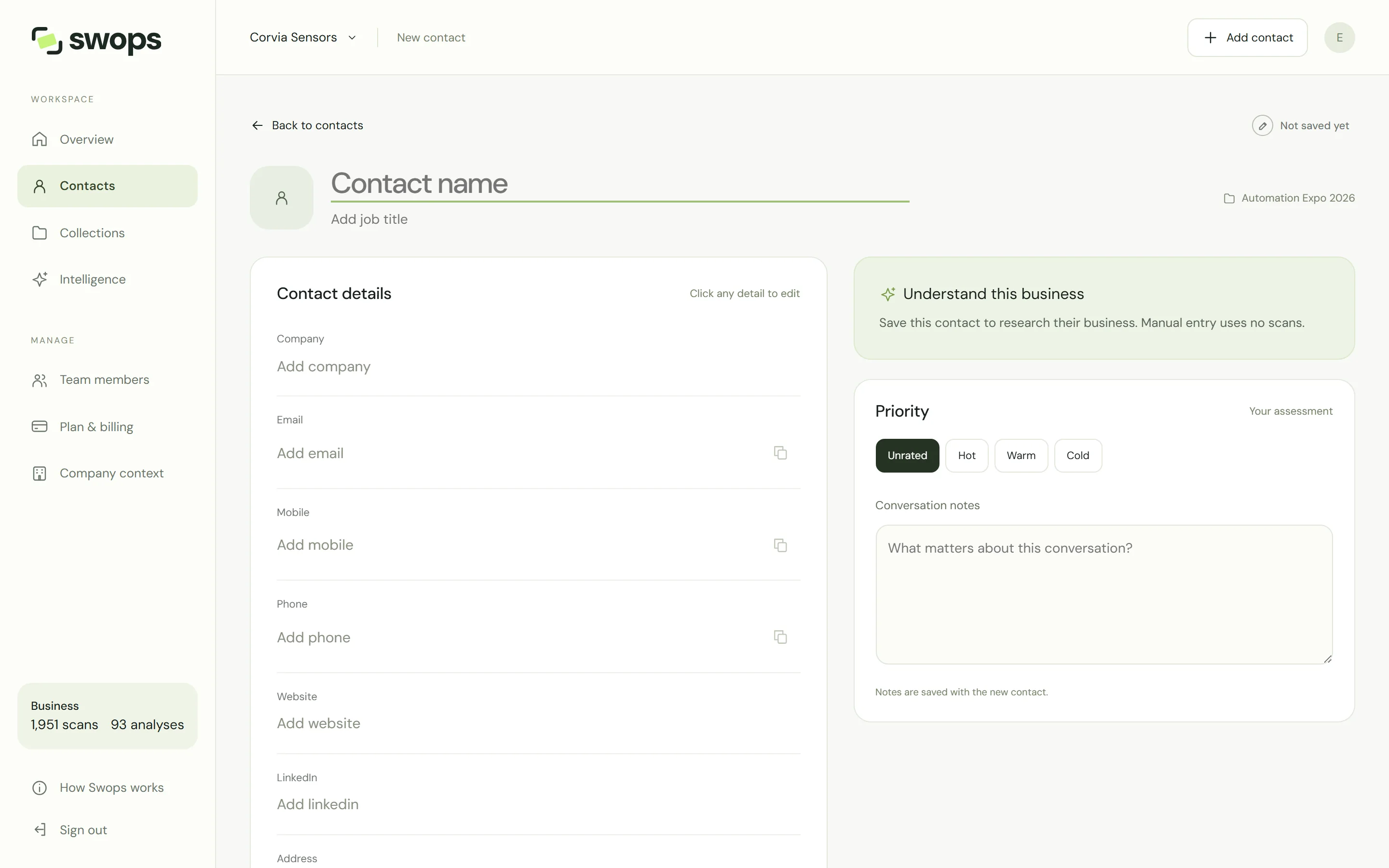Click the Contact name field
This screenshot has height=868, width=1389.
point(620,184)
